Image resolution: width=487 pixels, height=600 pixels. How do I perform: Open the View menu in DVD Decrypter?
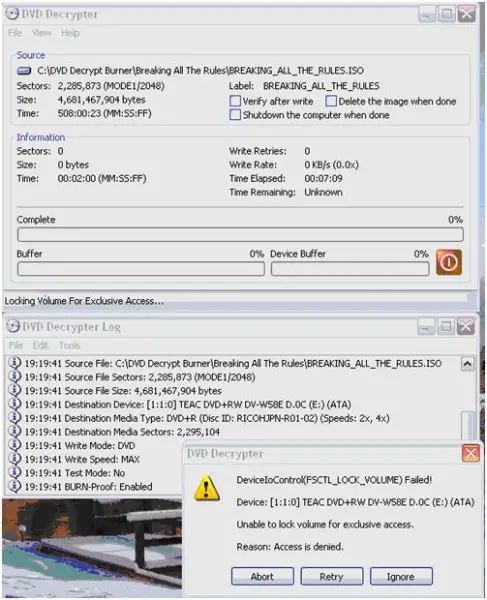coord(42,33)
